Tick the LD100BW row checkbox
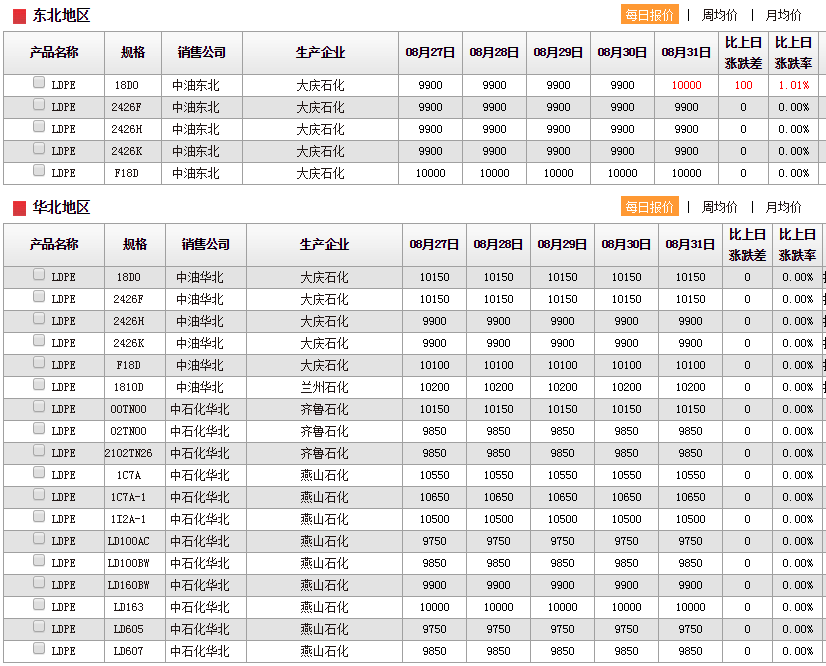The width and height of the screenshot is (826, 666). [x=38, y=561]
